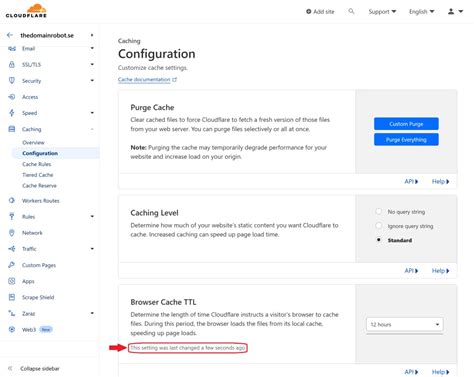The height and width of the screenshot is (377, 474).
Task: Open Custom Pages menu item
Action: pyautogui.click(x=39, y=265)
